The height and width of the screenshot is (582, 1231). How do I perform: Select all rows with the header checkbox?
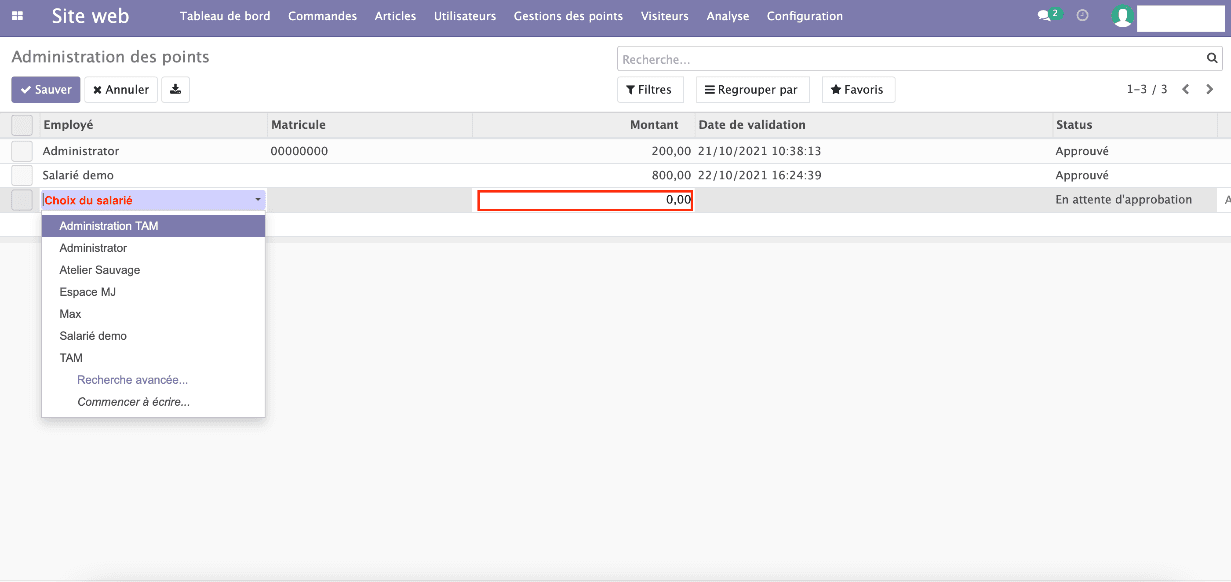pos(21,124)
